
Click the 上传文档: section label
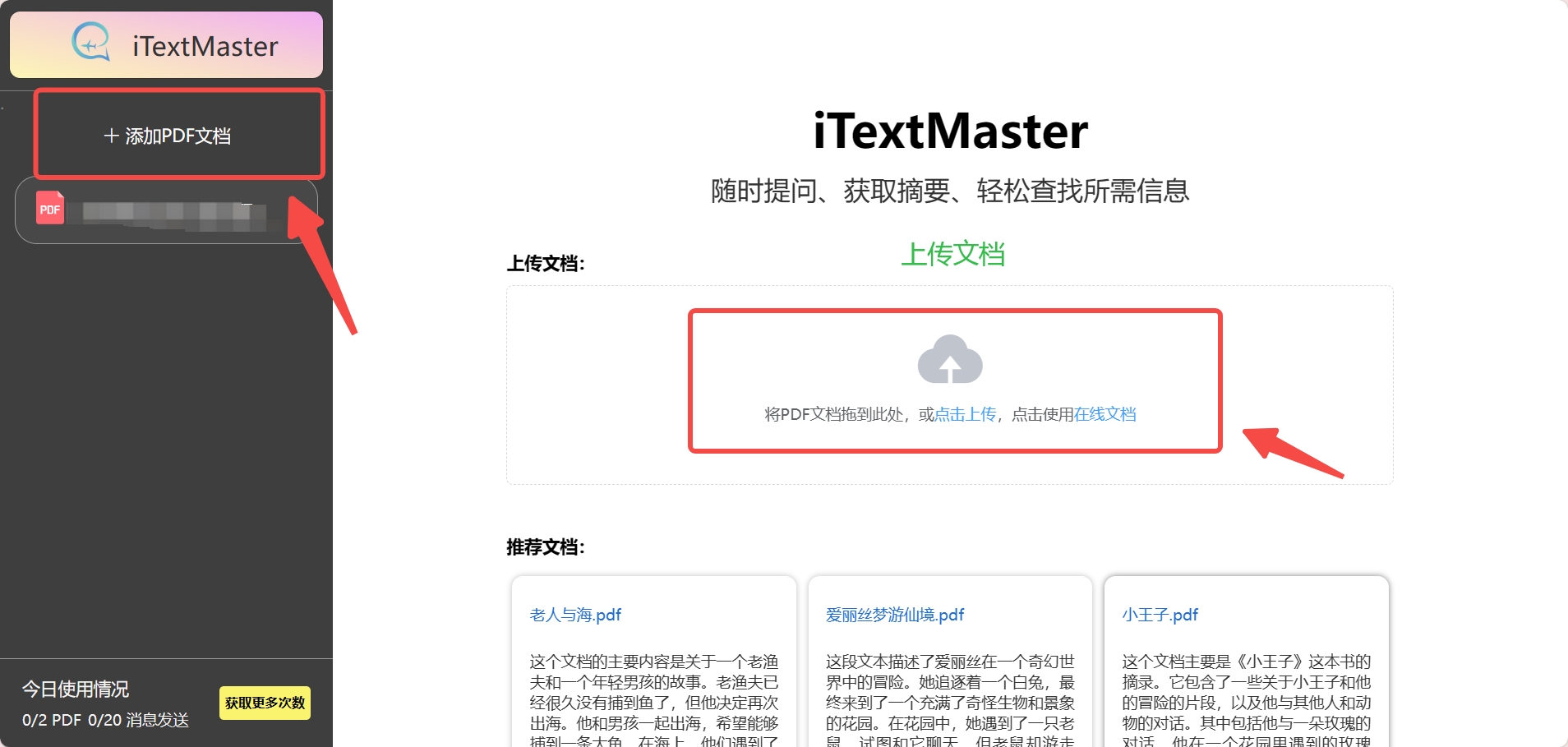coord(546,264)
